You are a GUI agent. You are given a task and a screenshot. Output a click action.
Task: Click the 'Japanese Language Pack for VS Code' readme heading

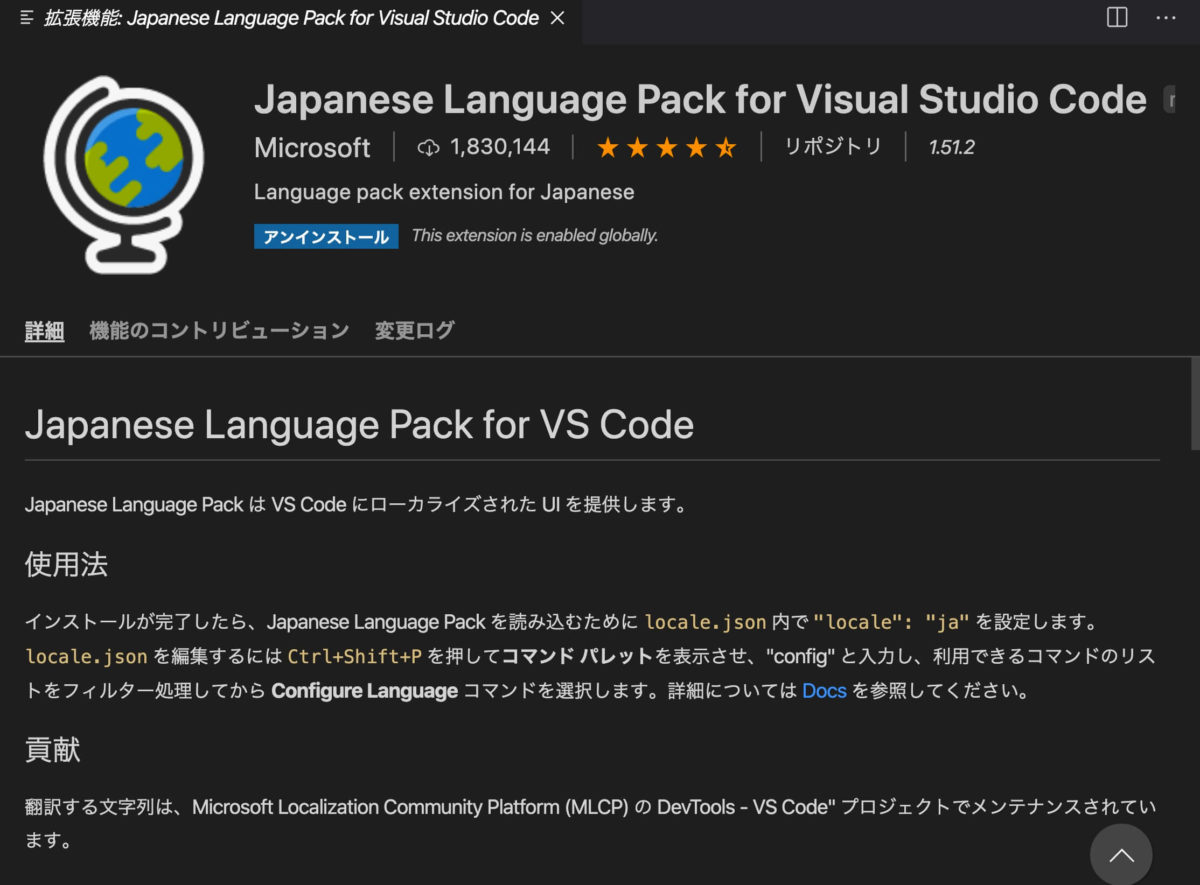(x=359, y=425)
